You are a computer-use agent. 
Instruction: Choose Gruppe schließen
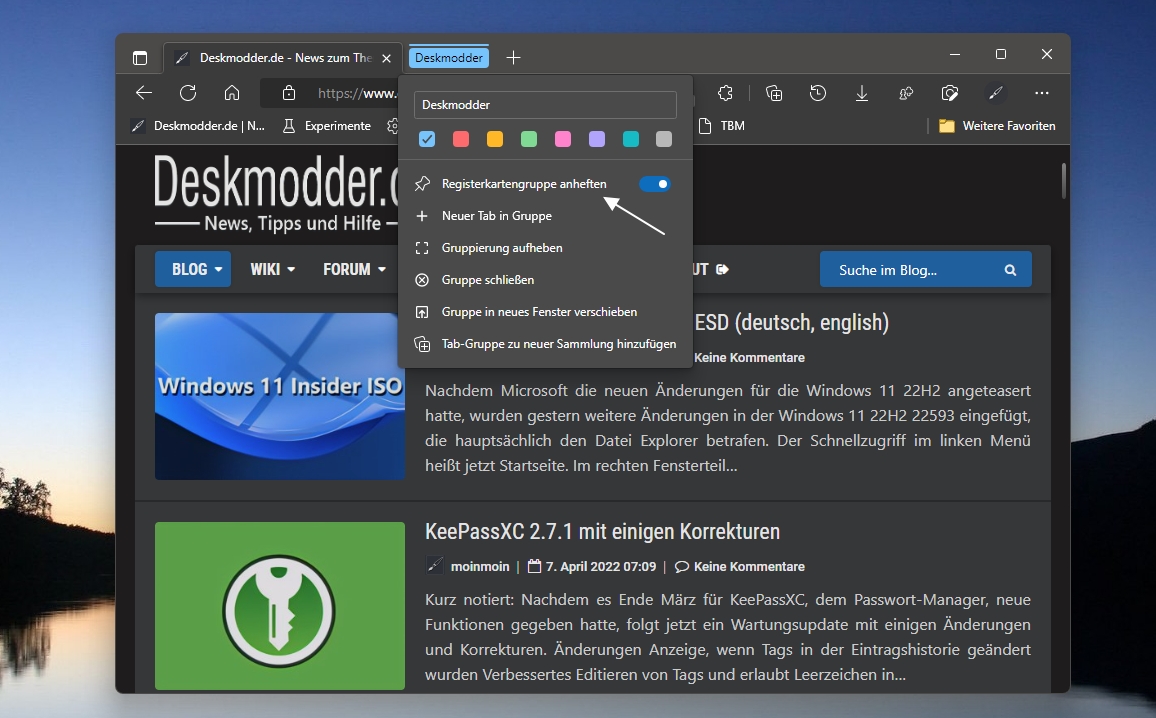[x=546, y=280]
